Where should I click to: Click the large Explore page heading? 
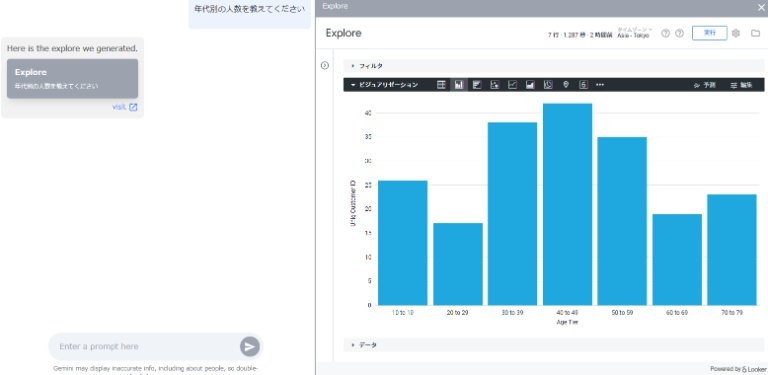pos(343,33)
